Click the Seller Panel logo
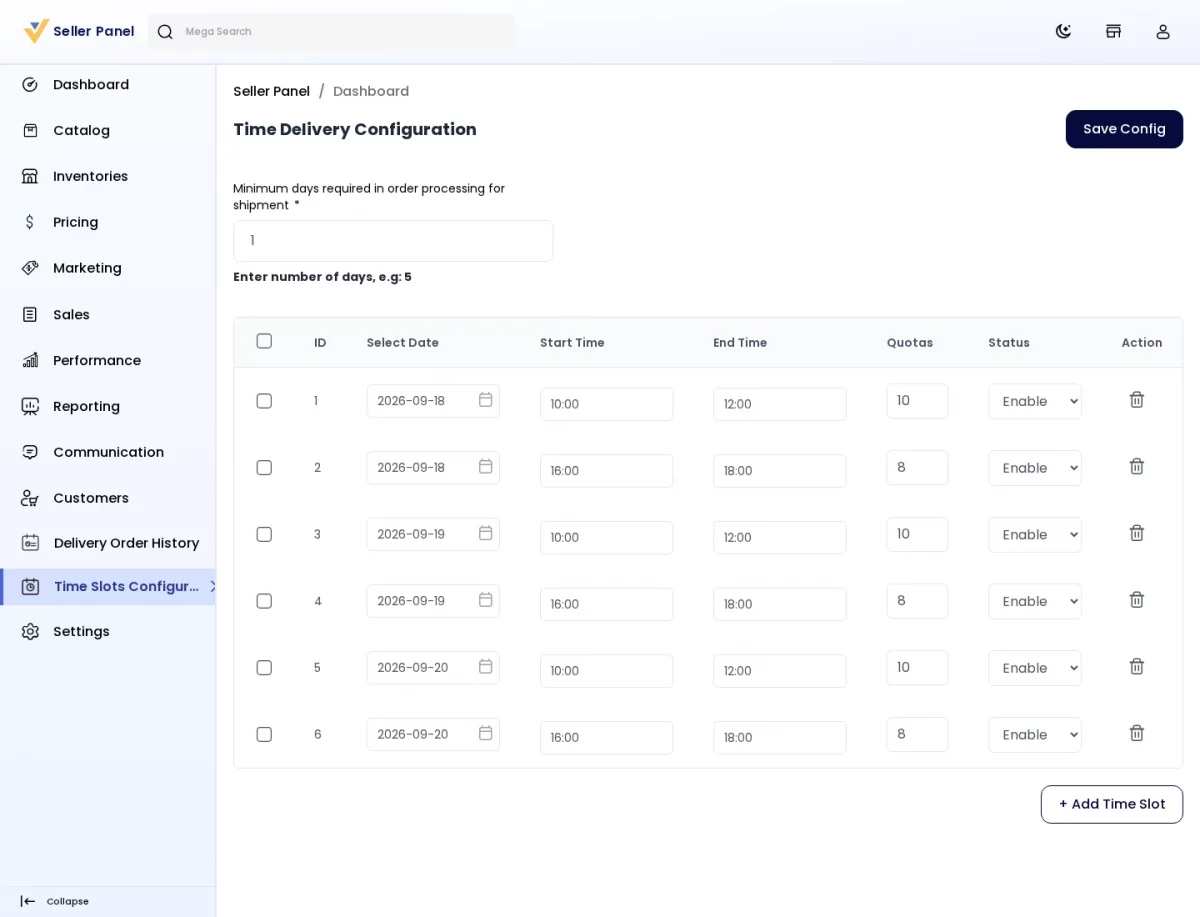1200x917 pixels. coord(79,31)
